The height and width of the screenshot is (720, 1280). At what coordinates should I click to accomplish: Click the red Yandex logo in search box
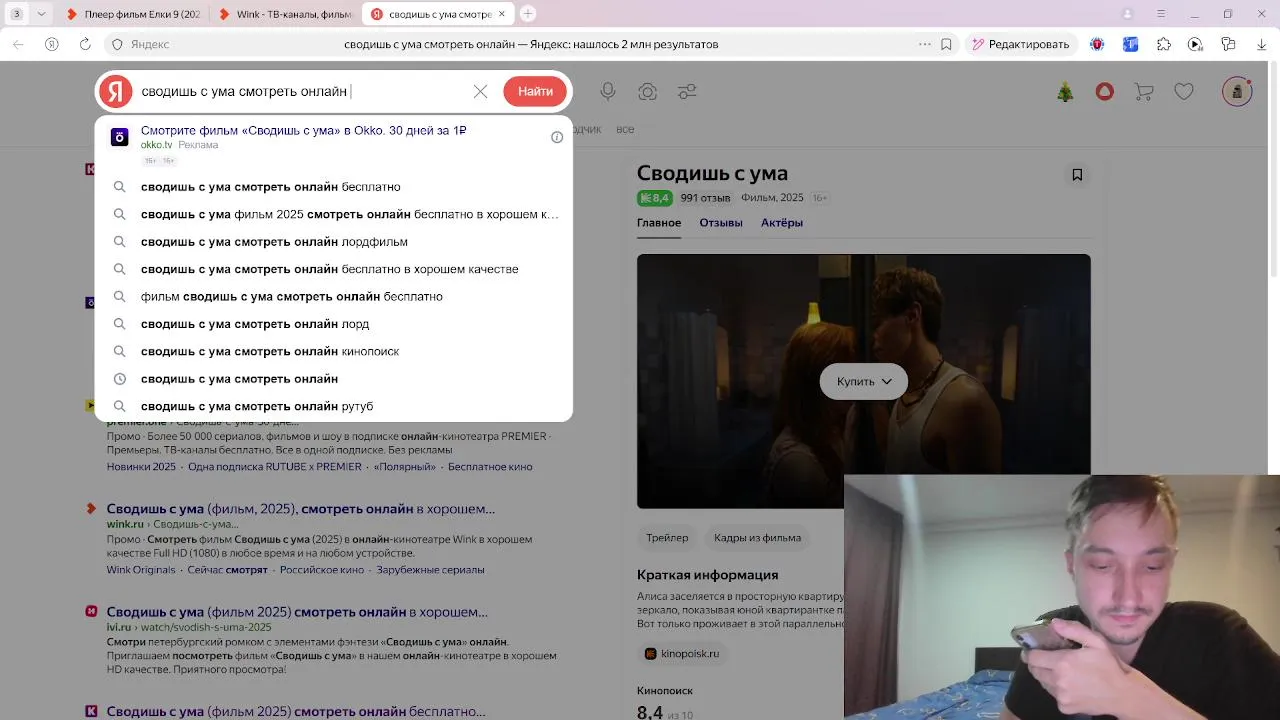pyautogui.click(x=115, y=91)
